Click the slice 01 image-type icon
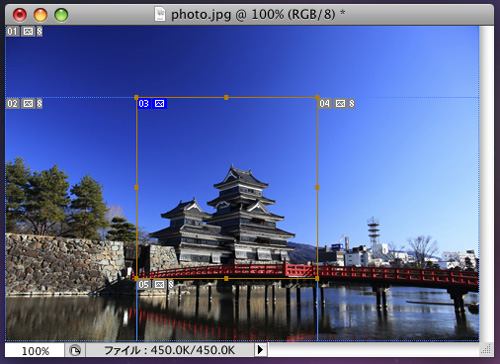The width and height of the screenshot is (500, 364). coord(28,32)
